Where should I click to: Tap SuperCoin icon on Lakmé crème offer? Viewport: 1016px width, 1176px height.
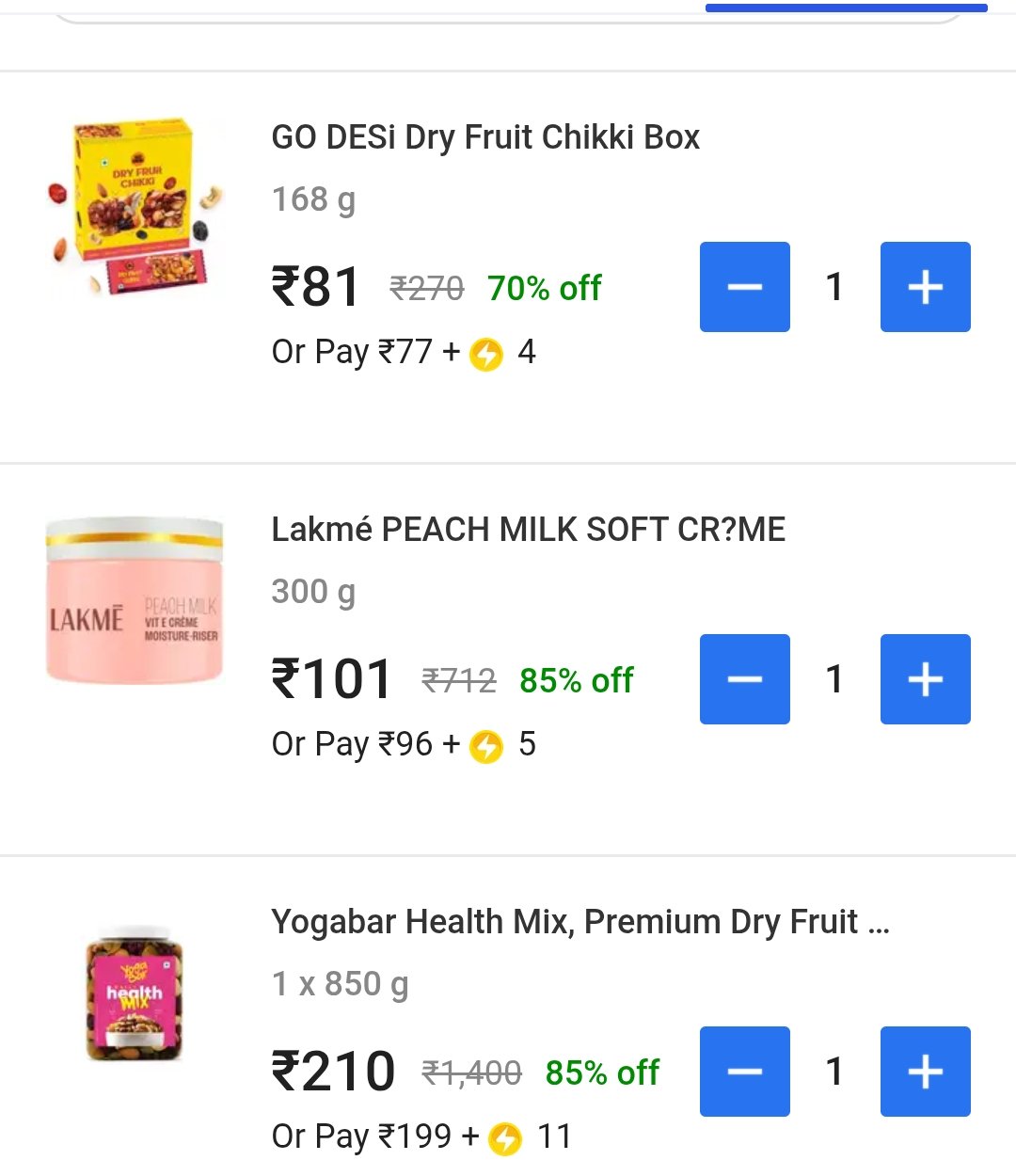pyautogui.click(x=486, y=746)
